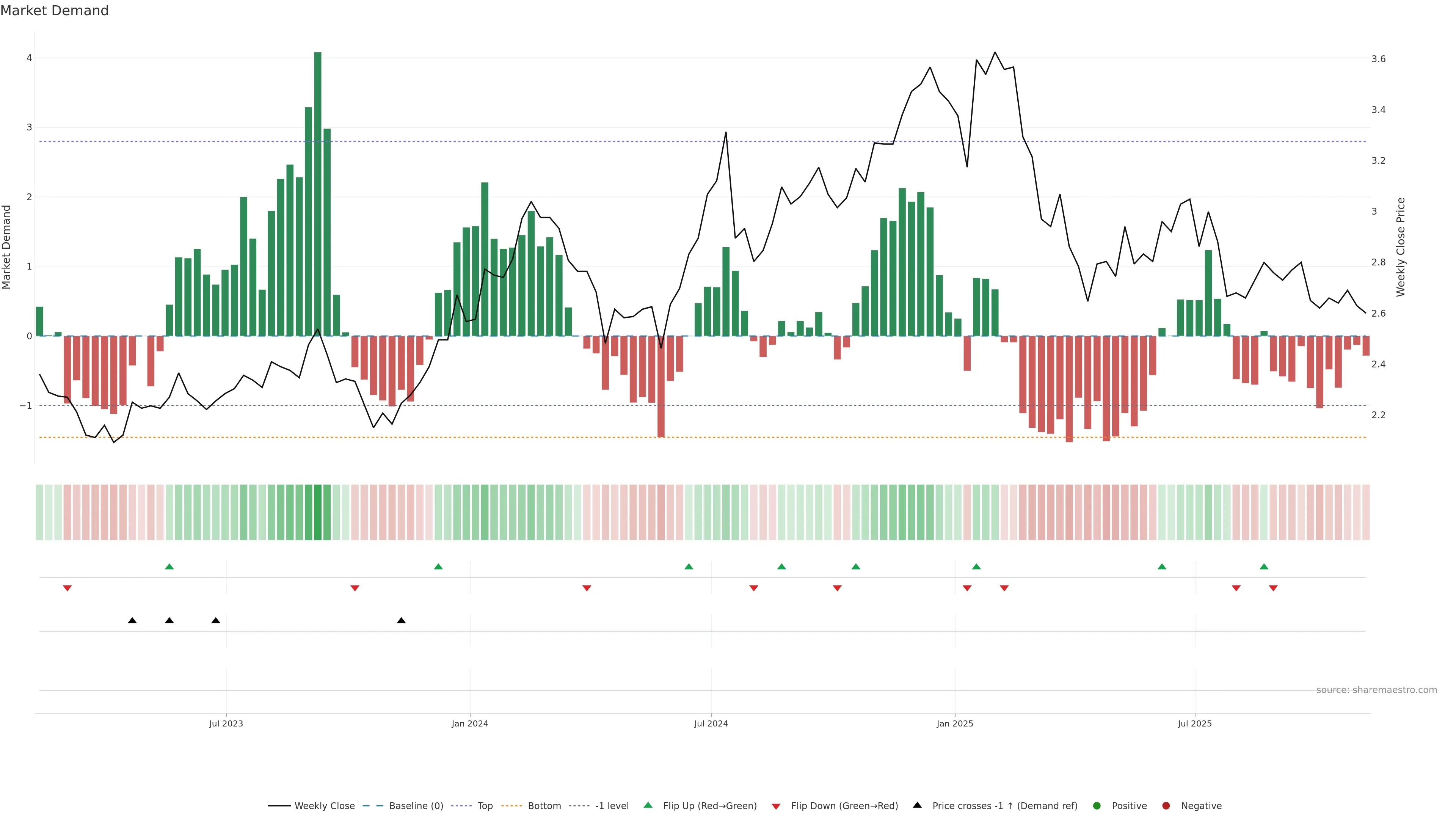Click the Jul 2025 x-axis label
The width and height of the screenshot is (1456, 819).
(1194, 724)
